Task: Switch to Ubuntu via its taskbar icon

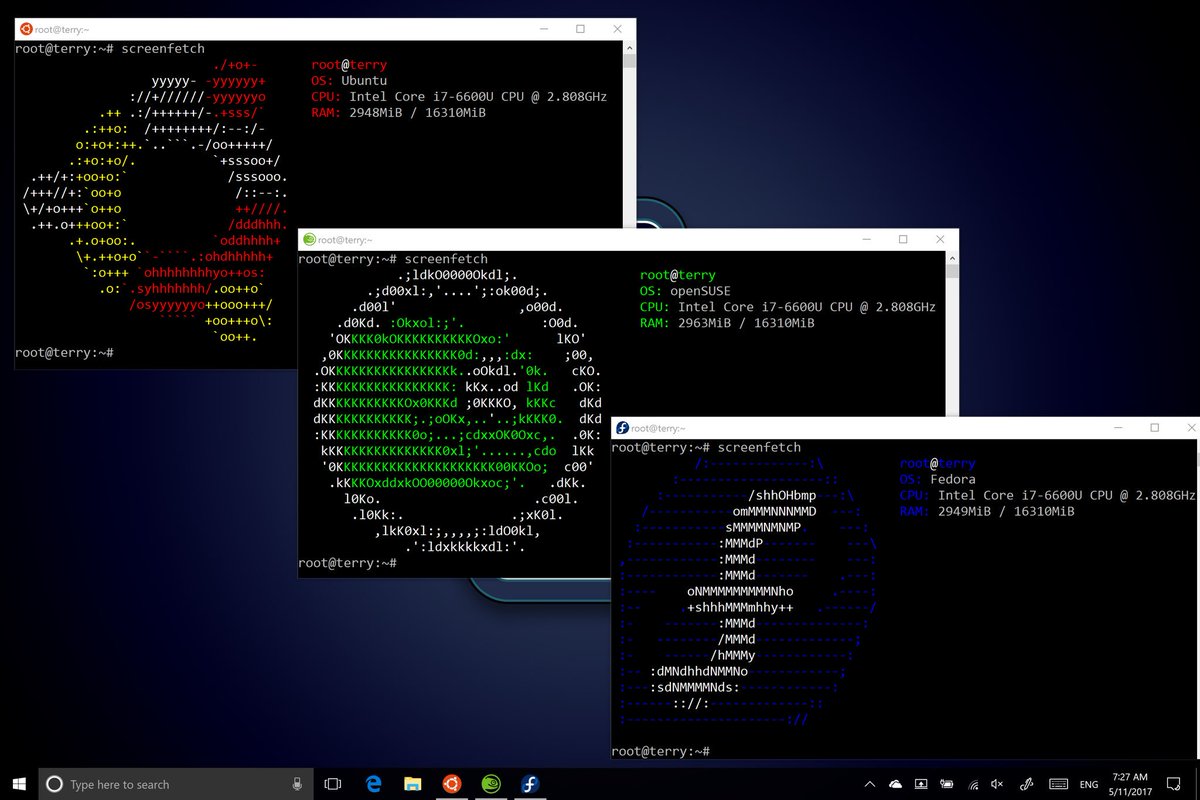Action: tap(452, 784)
